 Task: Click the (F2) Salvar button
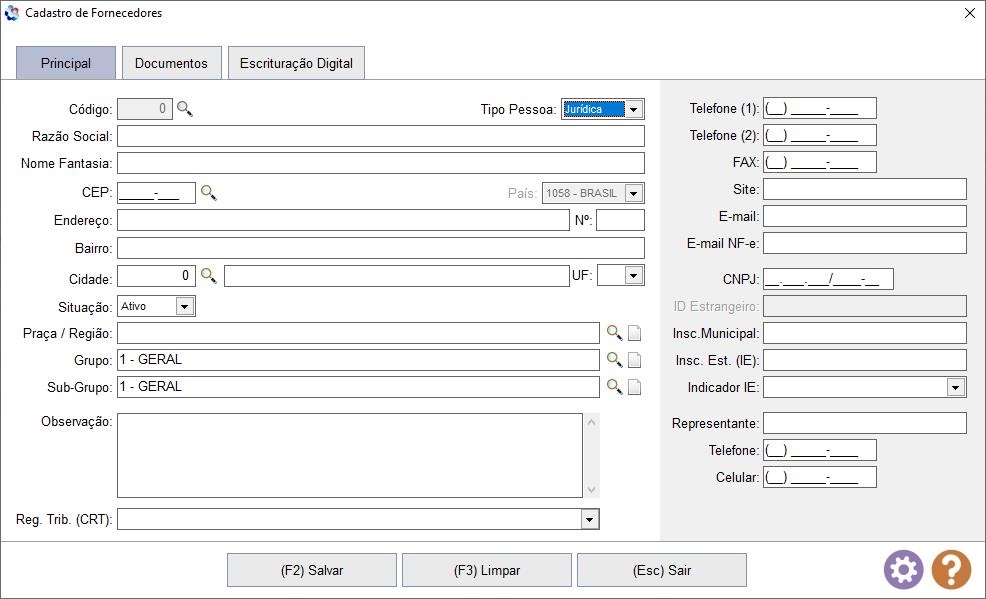pyautogui.click(x=312, y=570)
